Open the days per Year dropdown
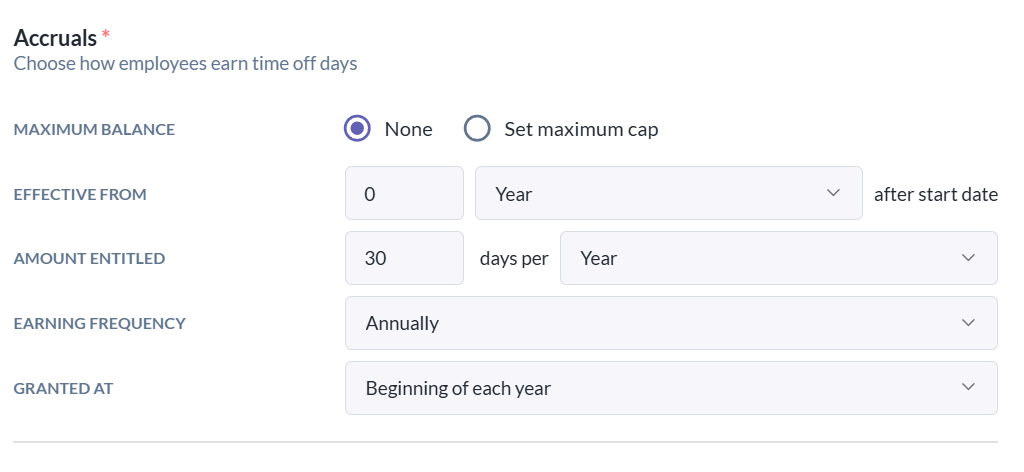The image size is (1024, 472). pyautogui.click(x=778, y=258)
